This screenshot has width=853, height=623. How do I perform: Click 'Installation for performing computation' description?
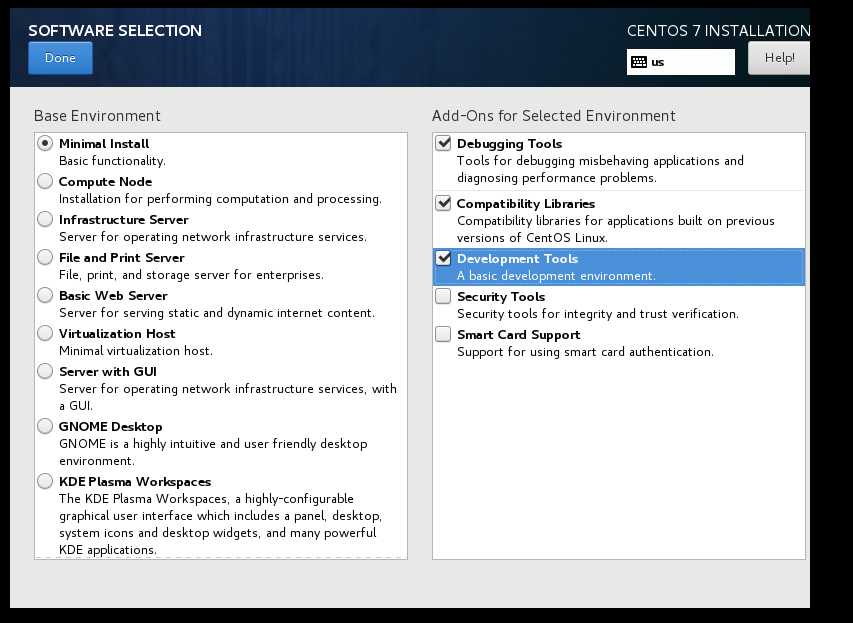220,199
